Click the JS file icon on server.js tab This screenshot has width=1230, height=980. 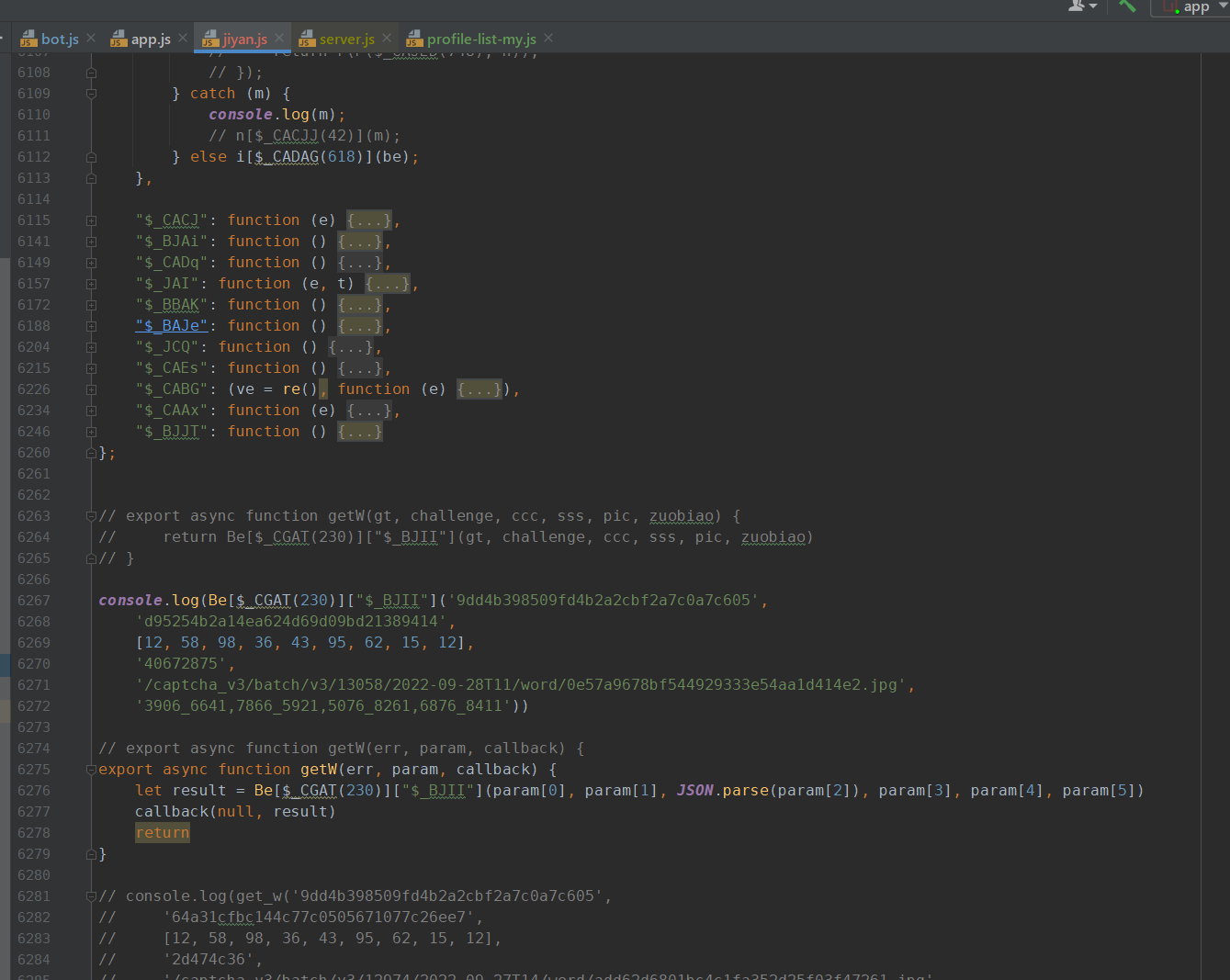pyautogui.click(x=307, y=39)
